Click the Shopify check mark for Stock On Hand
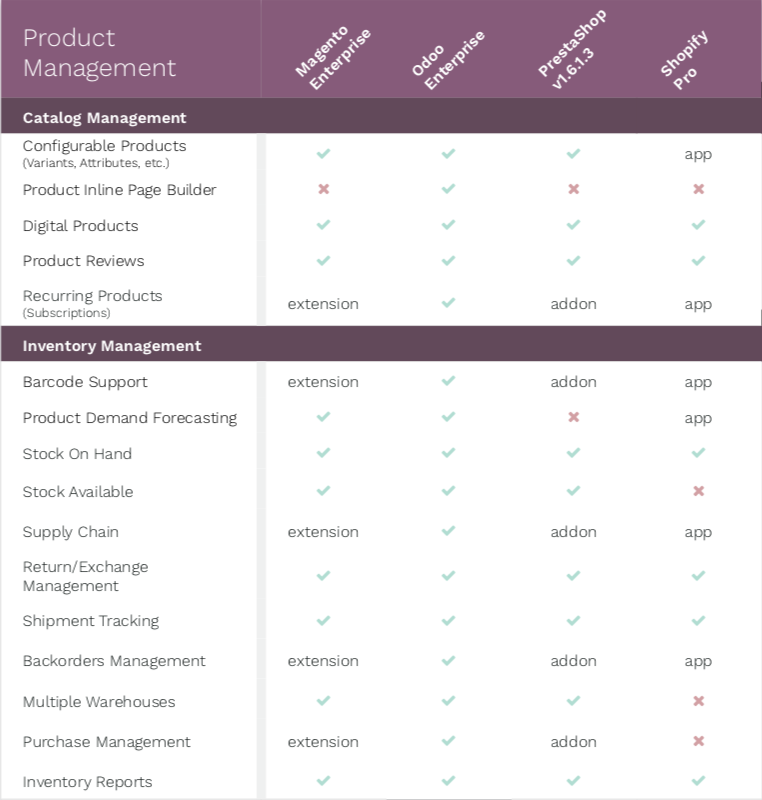The height and width of the screenshot is (800, 762). pos(698,452)
